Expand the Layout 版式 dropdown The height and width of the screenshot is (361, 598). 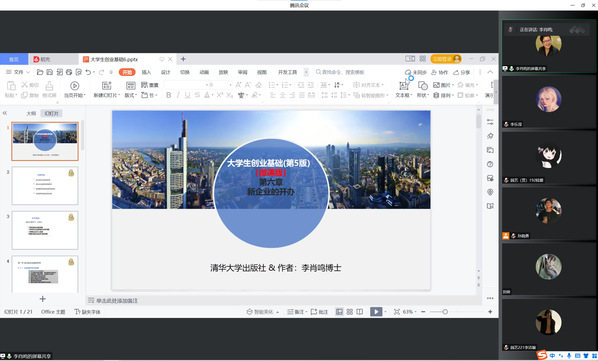[131, 95]
